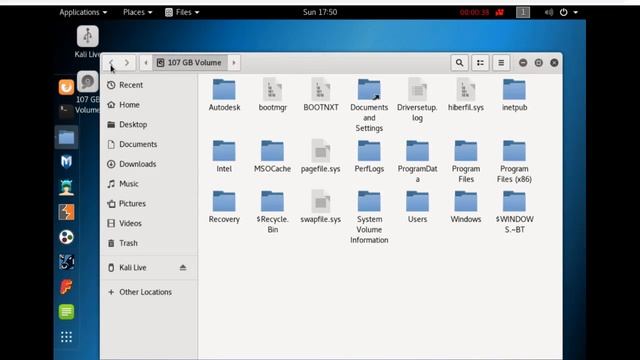Open the Places menu
Screen dimensions: 640x360
tap(138, 12)
